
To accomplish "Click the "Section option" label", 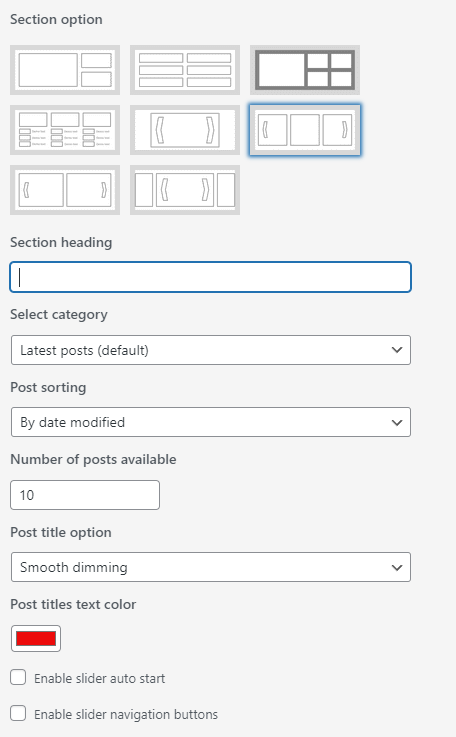I will pos(56,20).
